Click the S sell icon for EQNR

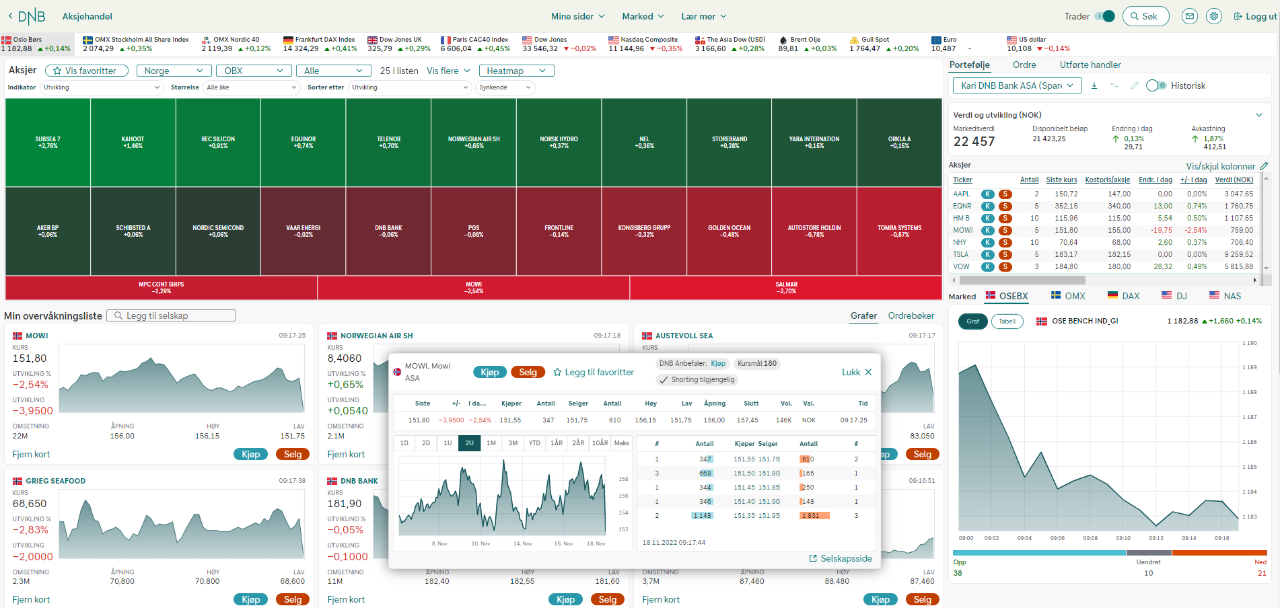click(1005, 205)
